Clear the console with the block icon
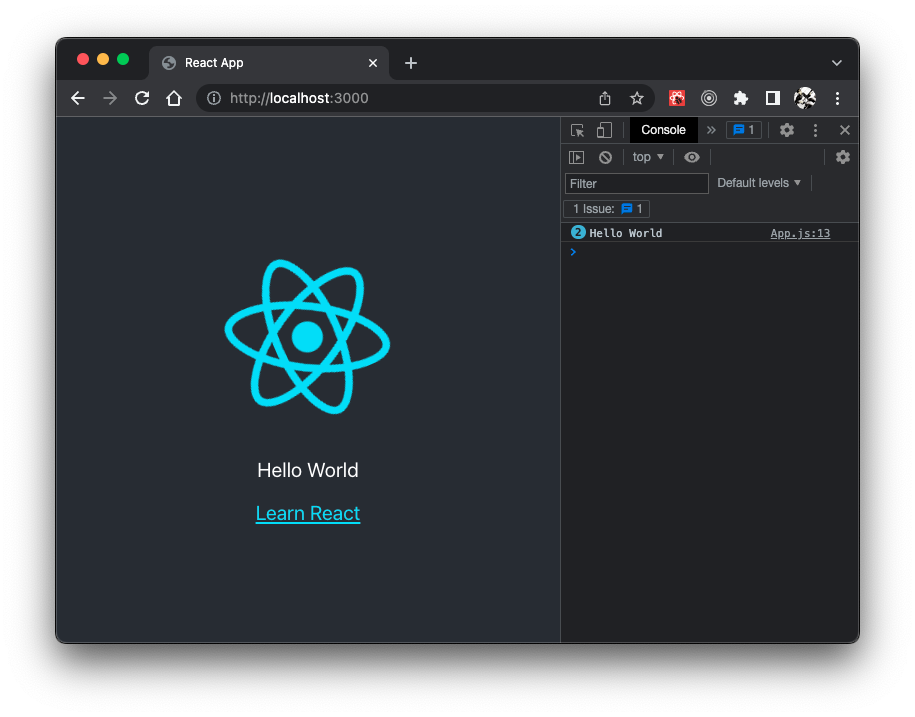This screenshot has height=717, width=915. click(x=605, y=157)
